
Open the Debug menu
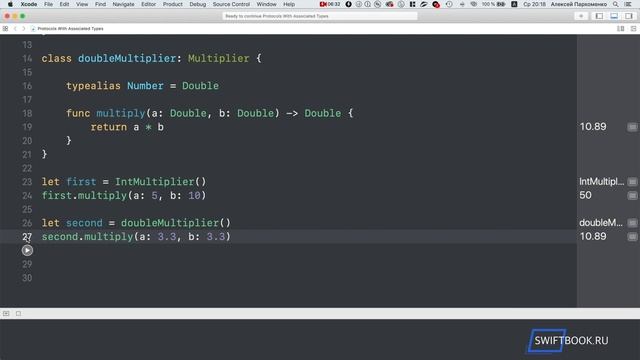198,4
